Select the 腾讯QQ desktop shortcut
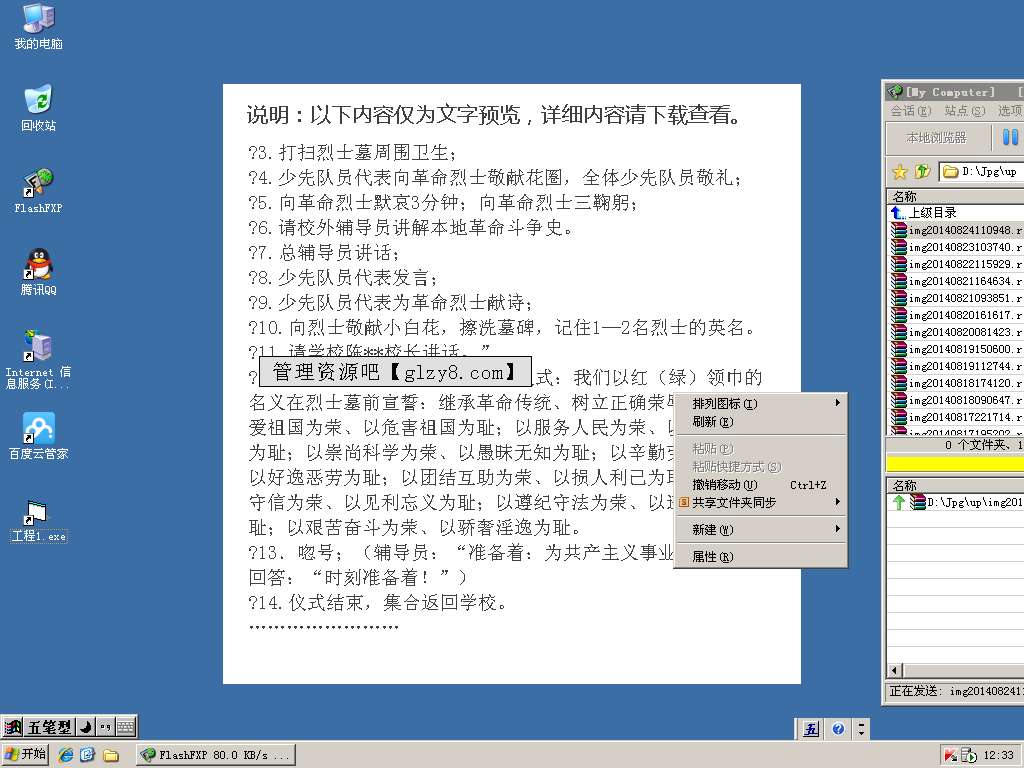Viewport: 1024px width, 768px height. pos(39,272)
